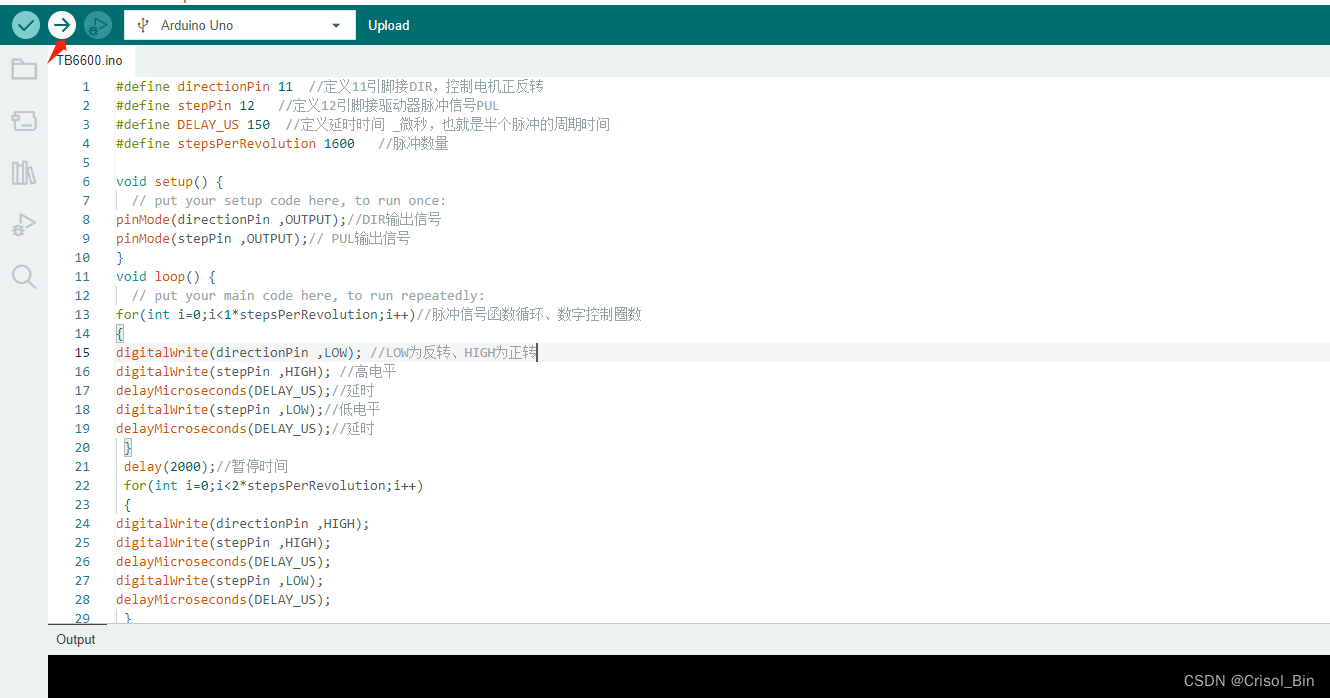This screenshot has width=1330, height=698.
Task: Open the Debug sidebar panel
Action: (23, 224)
